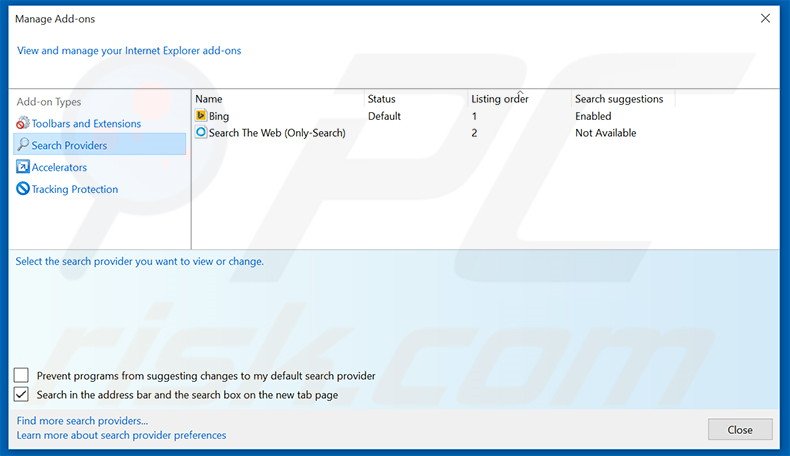Click View and manage your add-ons text

(129, 50)
